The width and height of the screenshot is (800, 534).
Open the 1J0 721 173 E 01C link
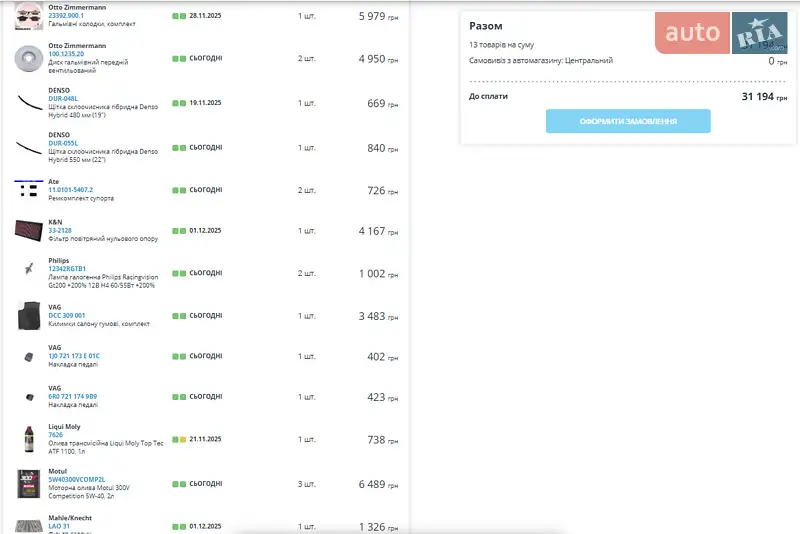click(x=74, y=356)
